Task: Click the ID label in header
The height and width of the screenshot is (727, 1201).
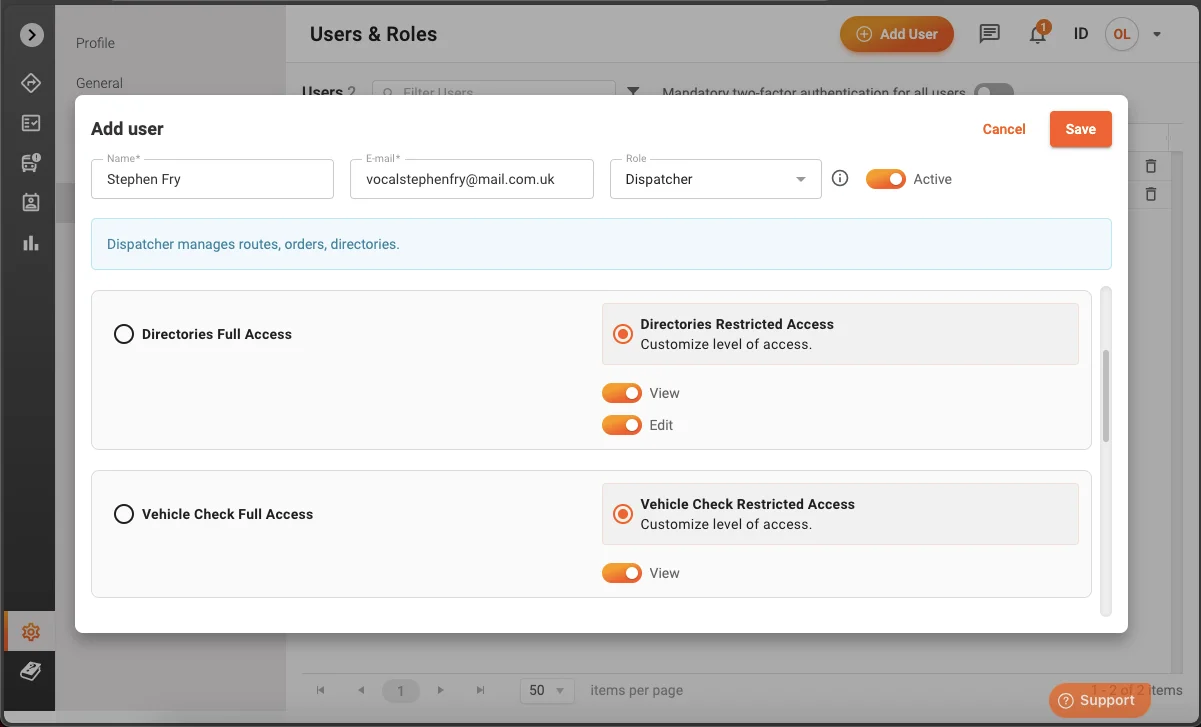Action: point(1081,34)
